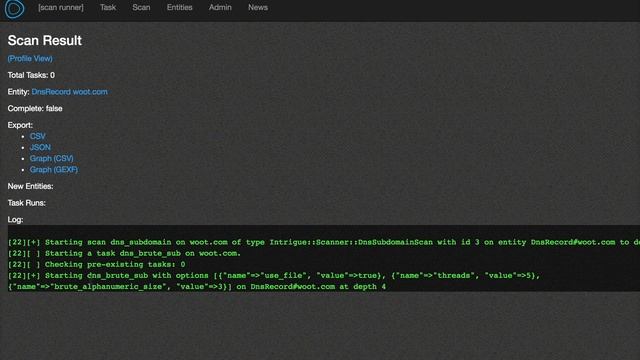Click the 'Checking pre-existing tasks: 0' log line
This screenshot has height=360, width=640.
[x=97, y=264]
